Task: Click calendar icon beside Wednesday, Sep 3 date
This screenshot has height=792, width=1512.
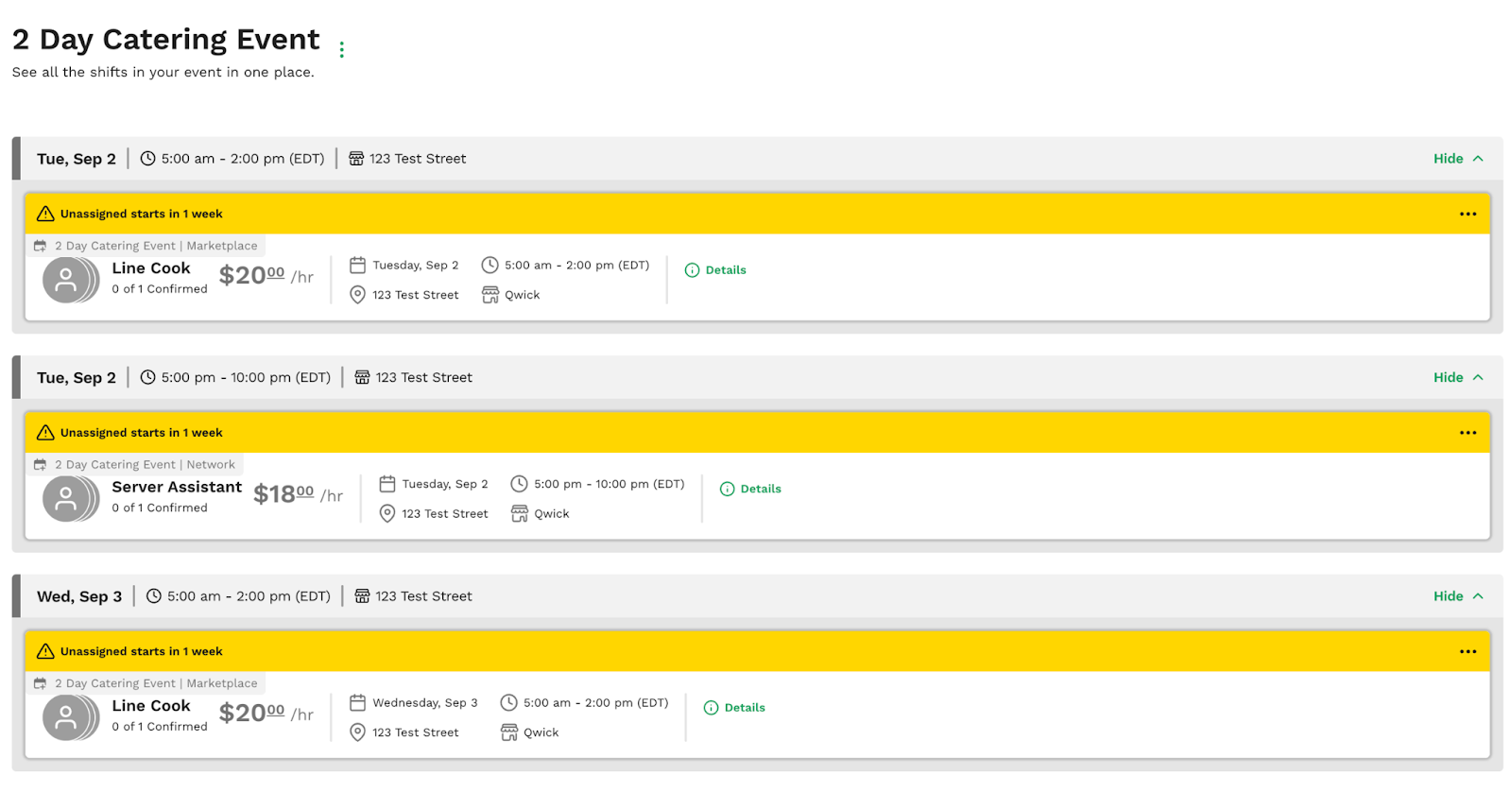Action: pos(357,703)
